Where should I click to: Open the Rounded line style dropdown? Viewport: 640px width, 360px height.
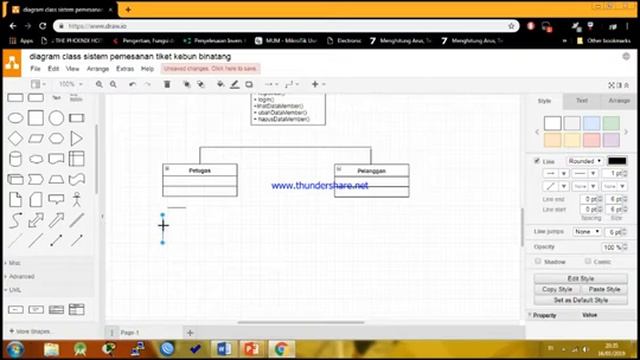(584, 161)
